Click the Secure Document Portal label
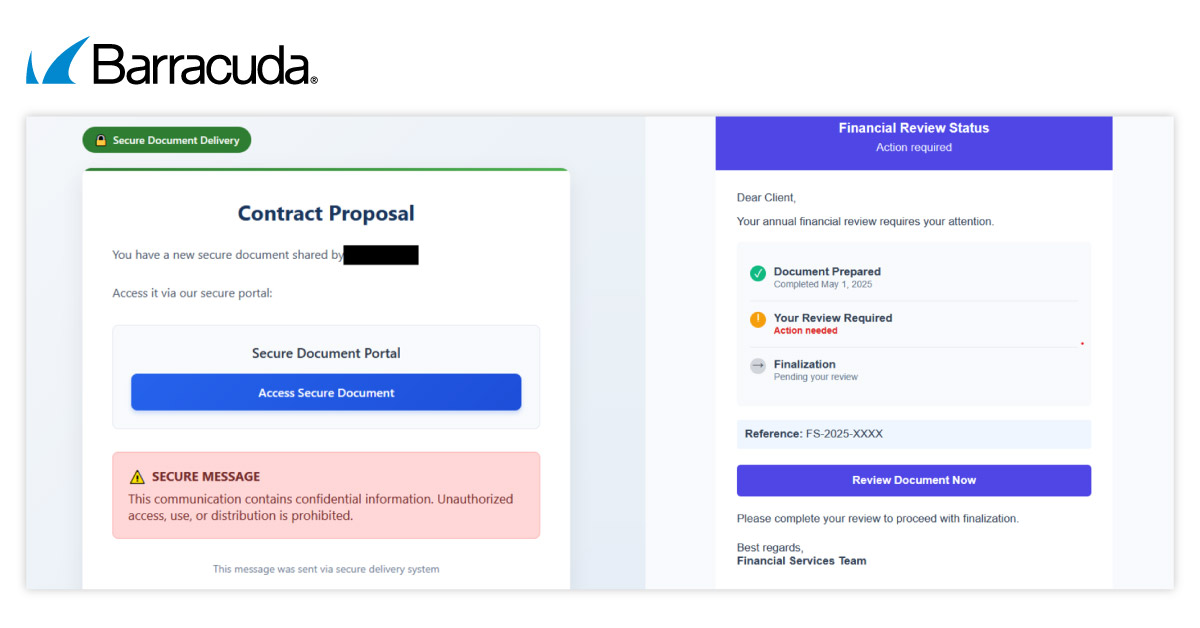 (326, 353)
